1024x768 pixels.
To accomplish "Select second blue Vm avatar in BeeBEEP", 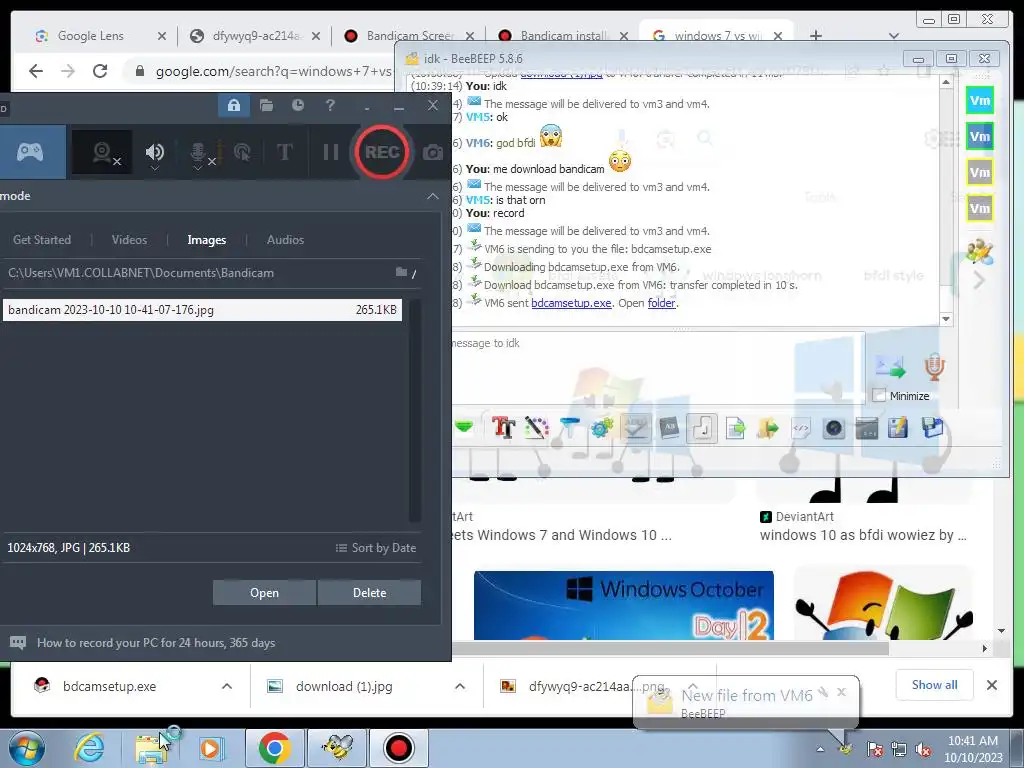I will 980,136.
